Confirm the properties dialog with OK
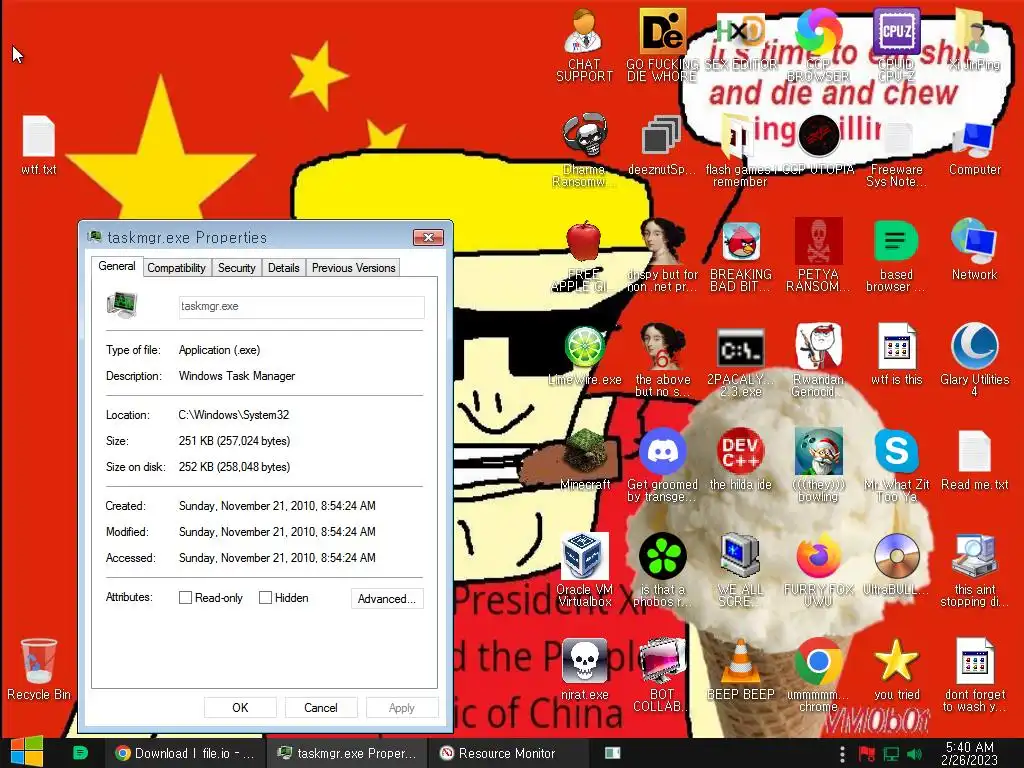 point(240,708)
